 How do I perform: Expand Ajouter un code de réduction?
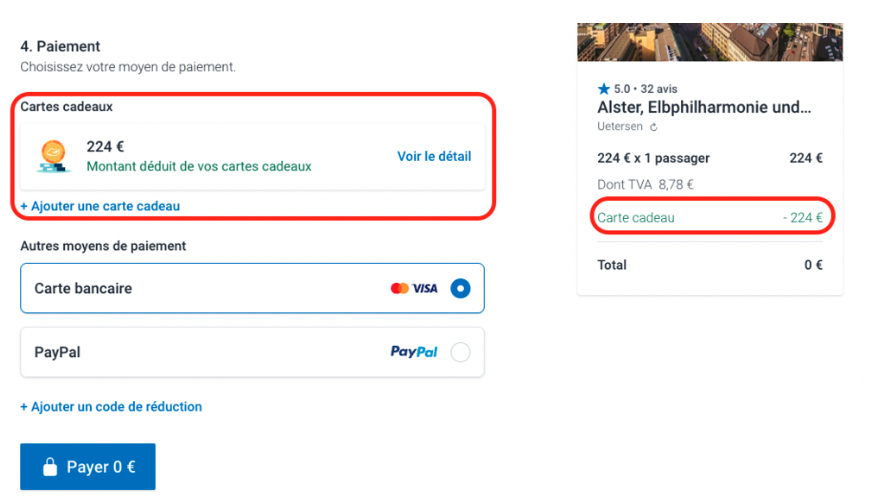(x=111, y=407)
